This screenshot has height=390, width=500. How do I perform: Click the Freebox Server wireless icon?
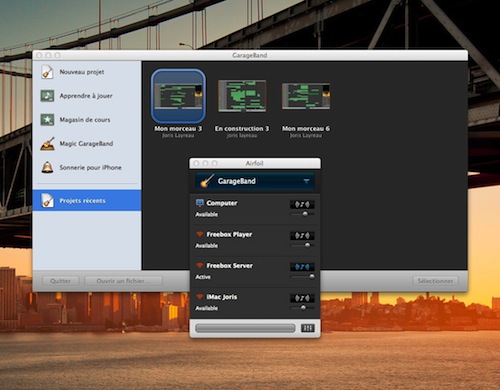point(200,265)
